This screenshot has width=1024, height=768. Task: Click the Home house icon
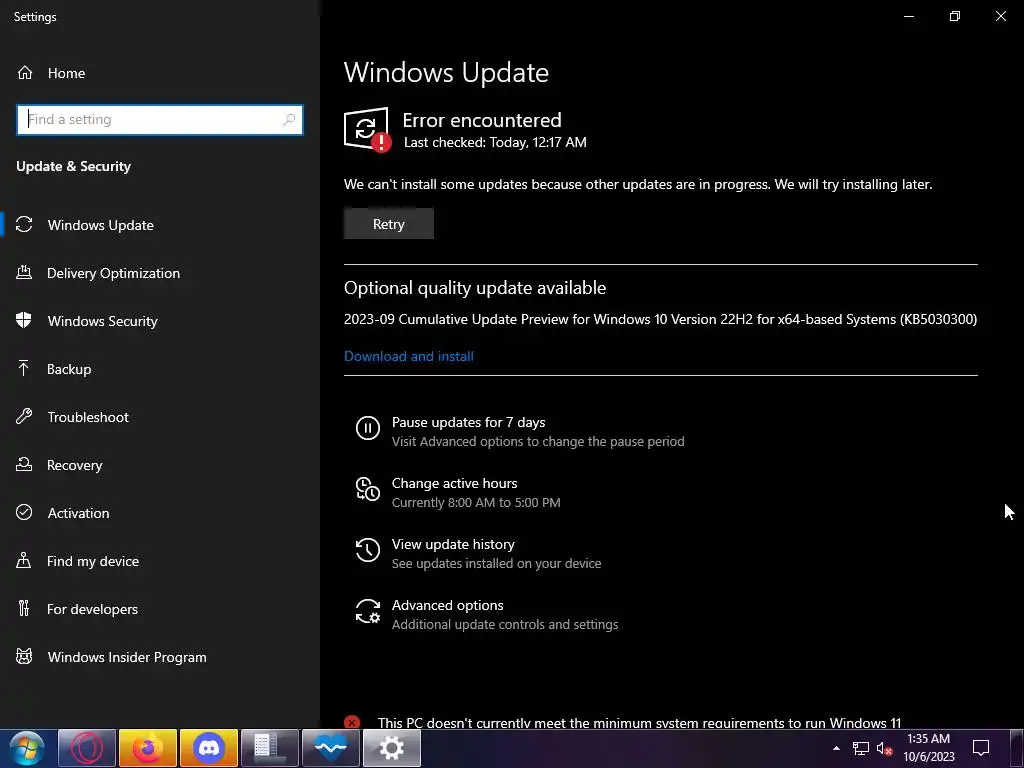(25, 73)
